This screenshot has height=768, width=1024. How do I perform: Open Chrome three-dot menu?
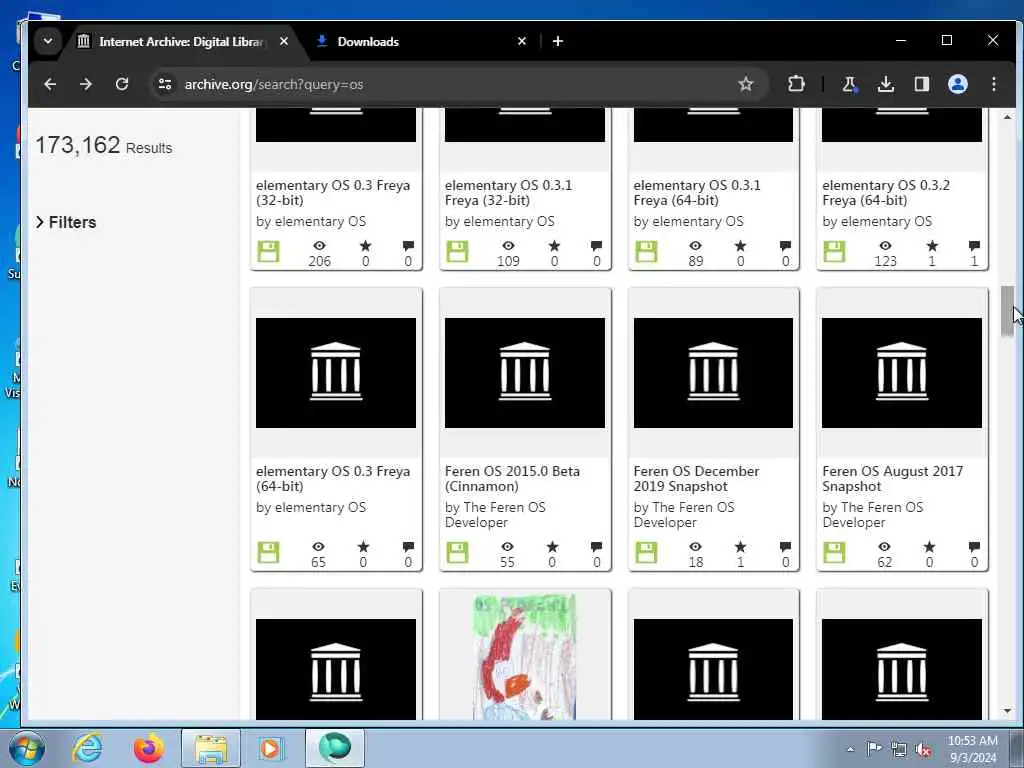click(x=993, y=84)
